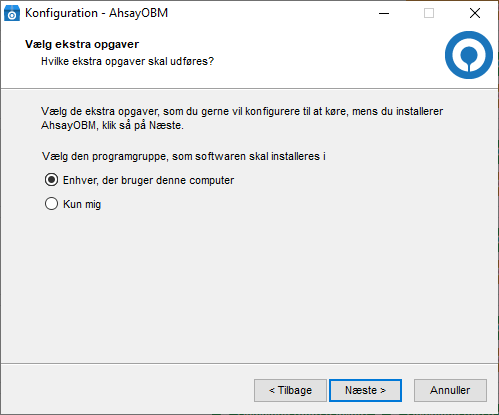Click the 'Vælg den programgruppe' label text

(x=184, y=156)
